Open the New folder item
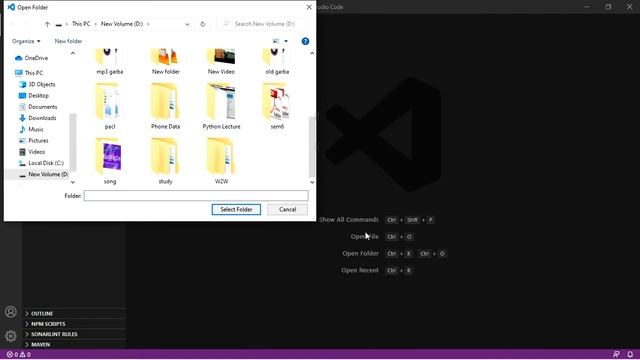 pos(165,61)
